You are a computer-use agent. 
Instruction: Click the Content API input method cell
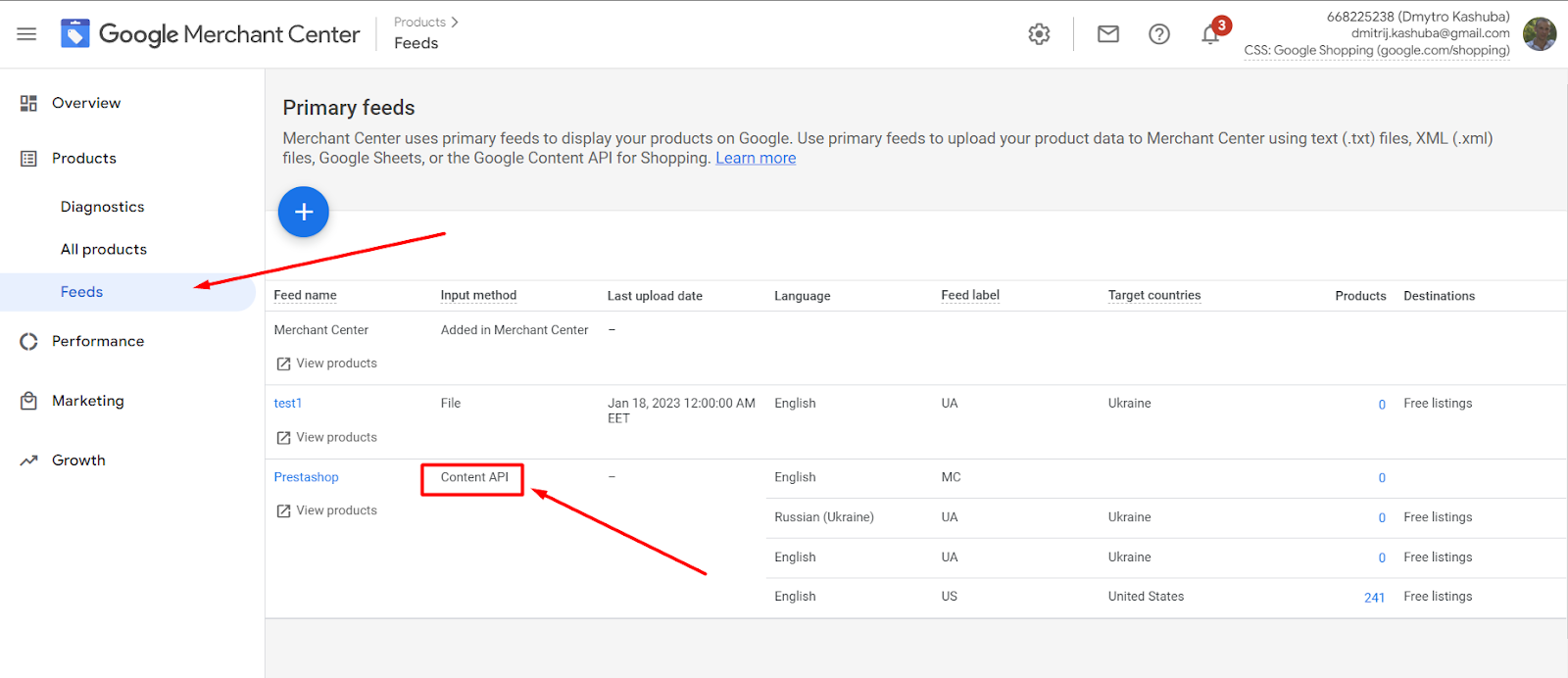pos(474,477)
